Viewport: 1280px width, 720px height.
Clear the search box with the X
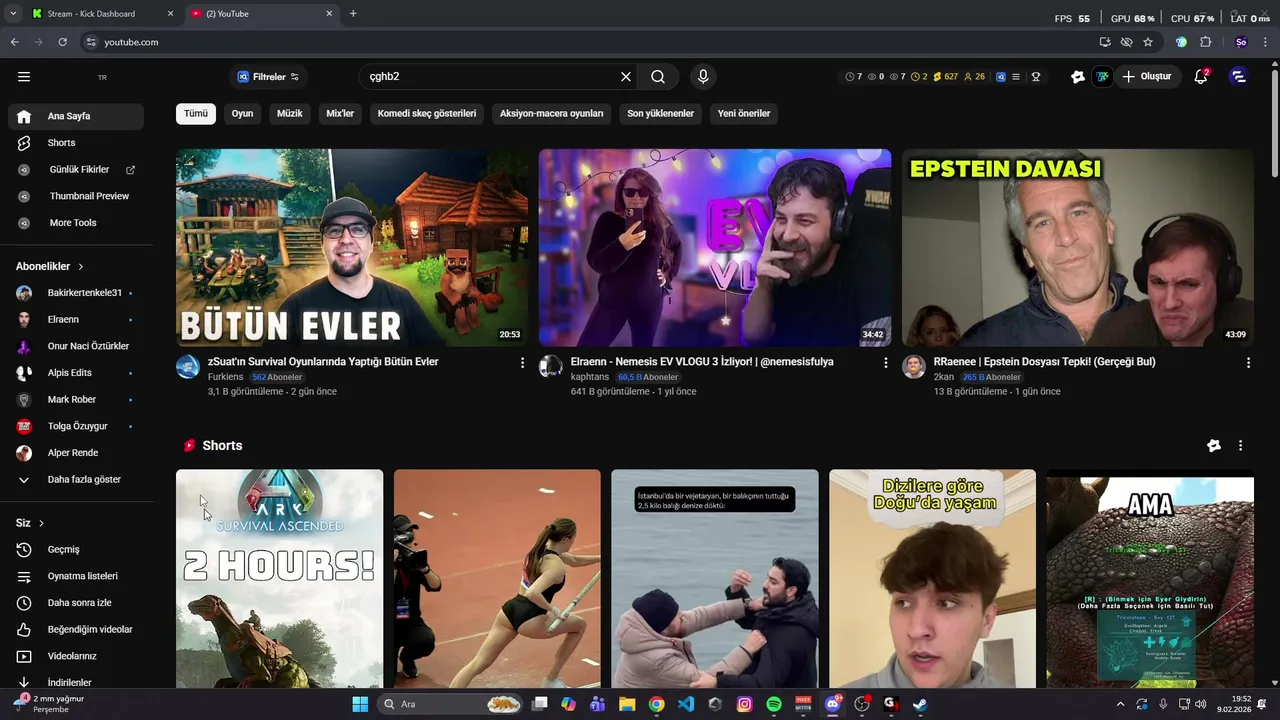[626, 77]
